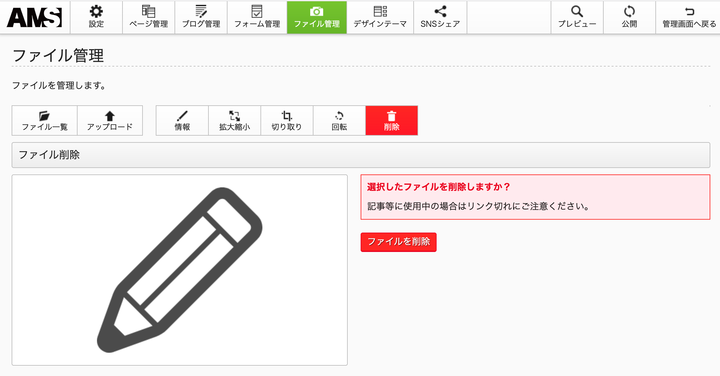Open ページ管理 page management

coord(148,17)
